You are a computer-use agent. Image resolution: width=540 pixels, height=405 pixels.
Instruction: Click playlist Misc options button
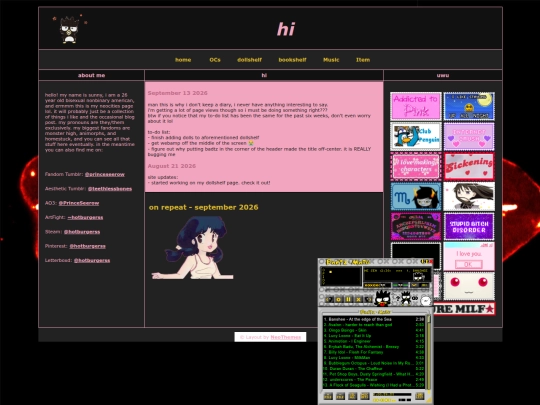point(365,396)
